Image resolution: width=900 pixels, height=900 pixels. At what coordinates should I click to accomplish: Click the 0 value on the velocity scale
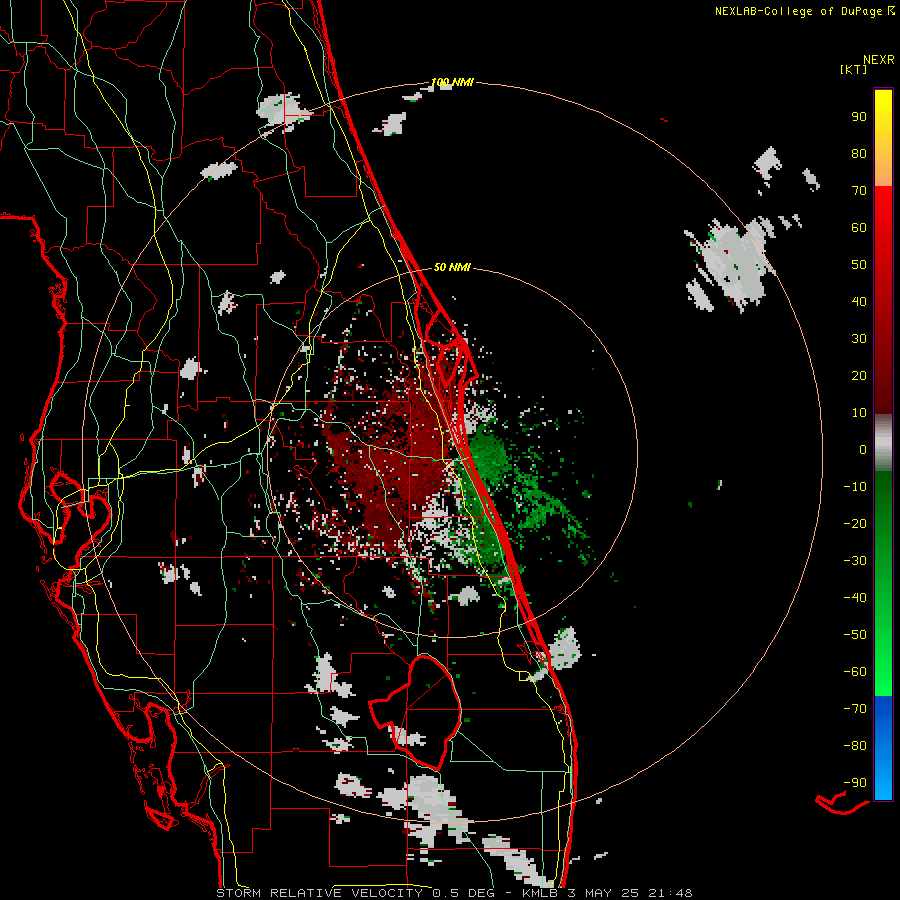click(x=863, y=449)
